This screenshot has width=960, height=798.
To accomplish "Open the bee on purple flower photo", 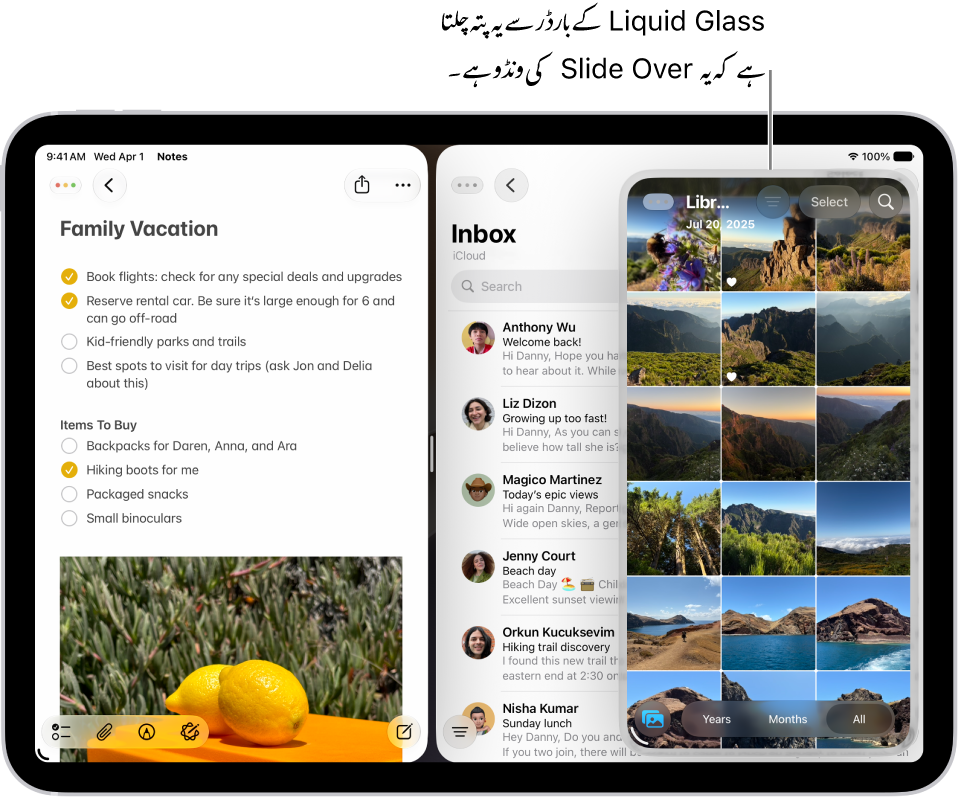I will click(x=673, y=245).
